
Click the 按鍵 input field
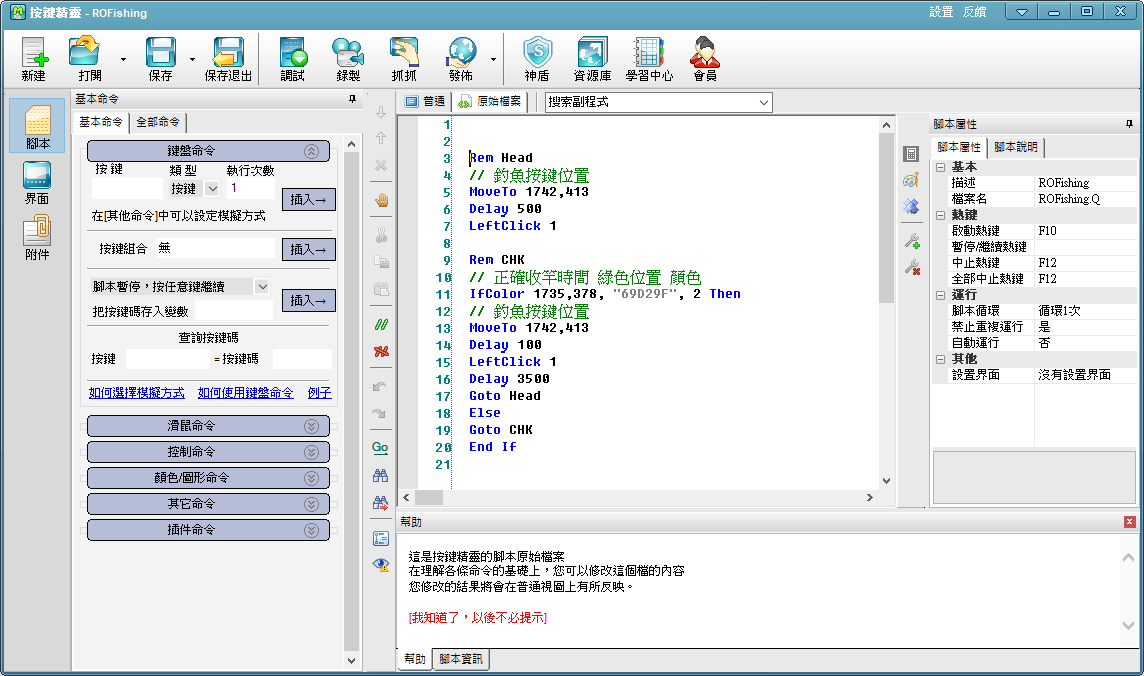[x=126, y=188]
